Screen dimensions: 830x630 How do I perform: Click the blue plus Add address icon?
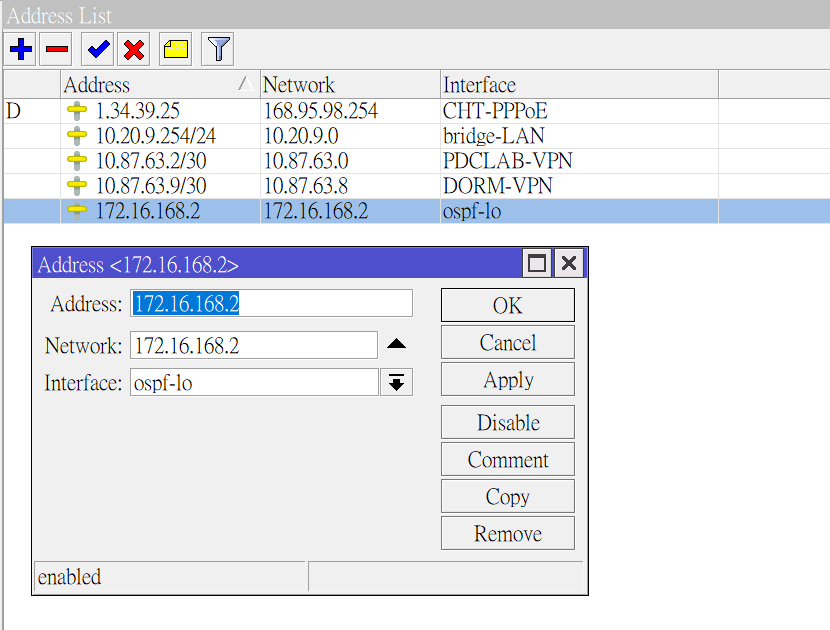click(x=20, y=48)
